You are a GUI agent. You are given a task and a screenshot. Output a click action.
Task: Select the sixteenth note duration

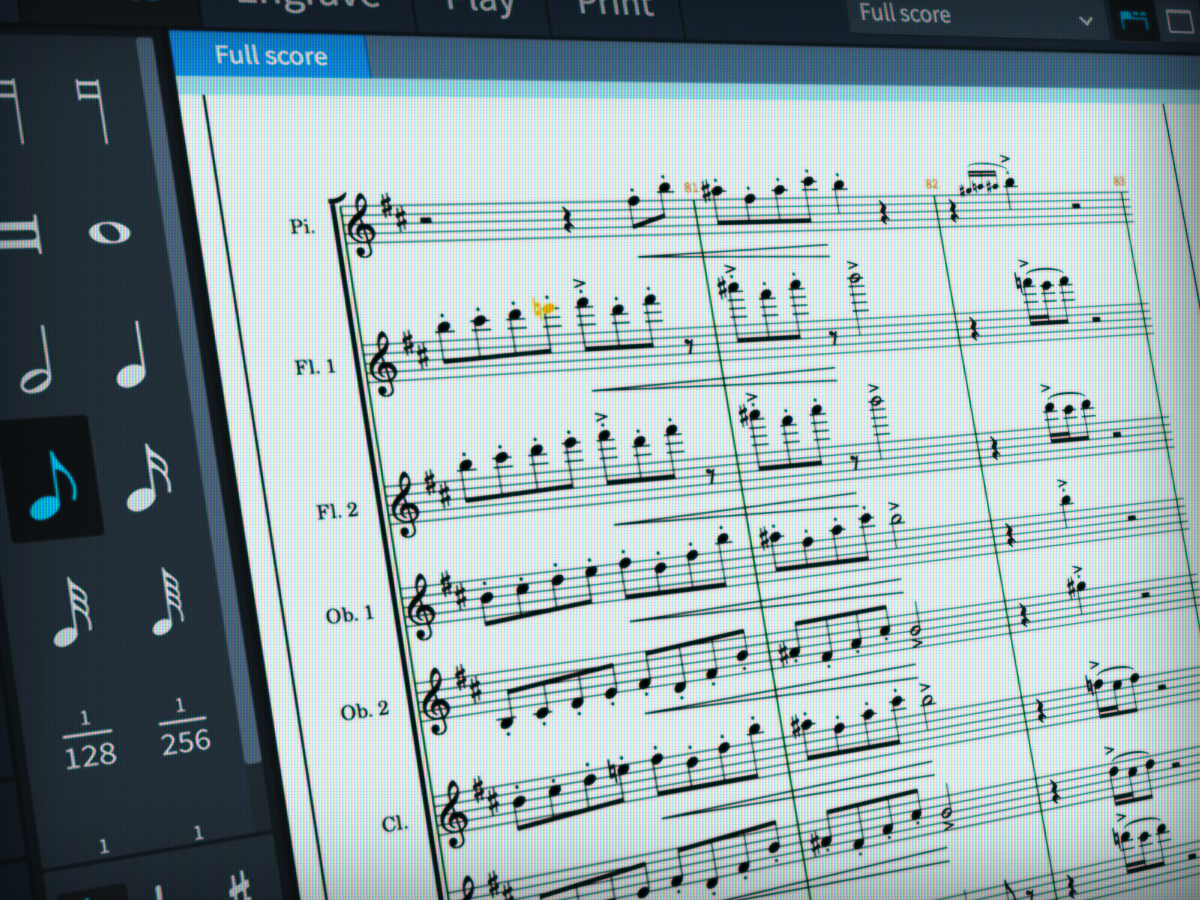(x=150, y=477)
